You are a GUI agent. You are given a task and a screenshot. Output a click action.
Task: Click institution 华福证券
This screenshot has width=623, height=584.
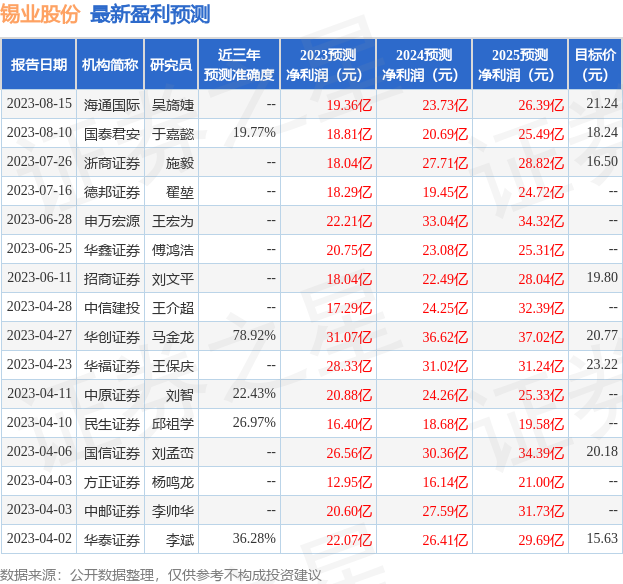112,366
